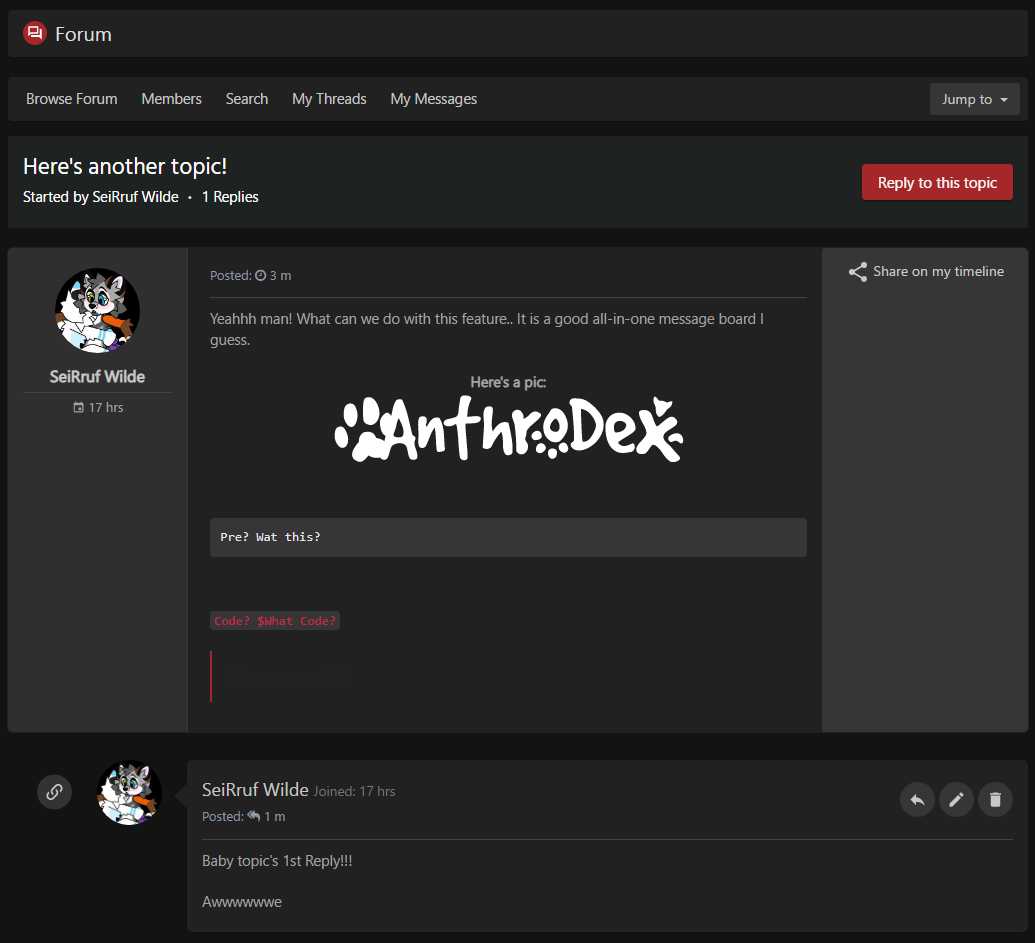The height and width of the screenshot is (943, 1035).
Task: Click the clock icon next to Posted 3 m
Action: pos(261,275)
